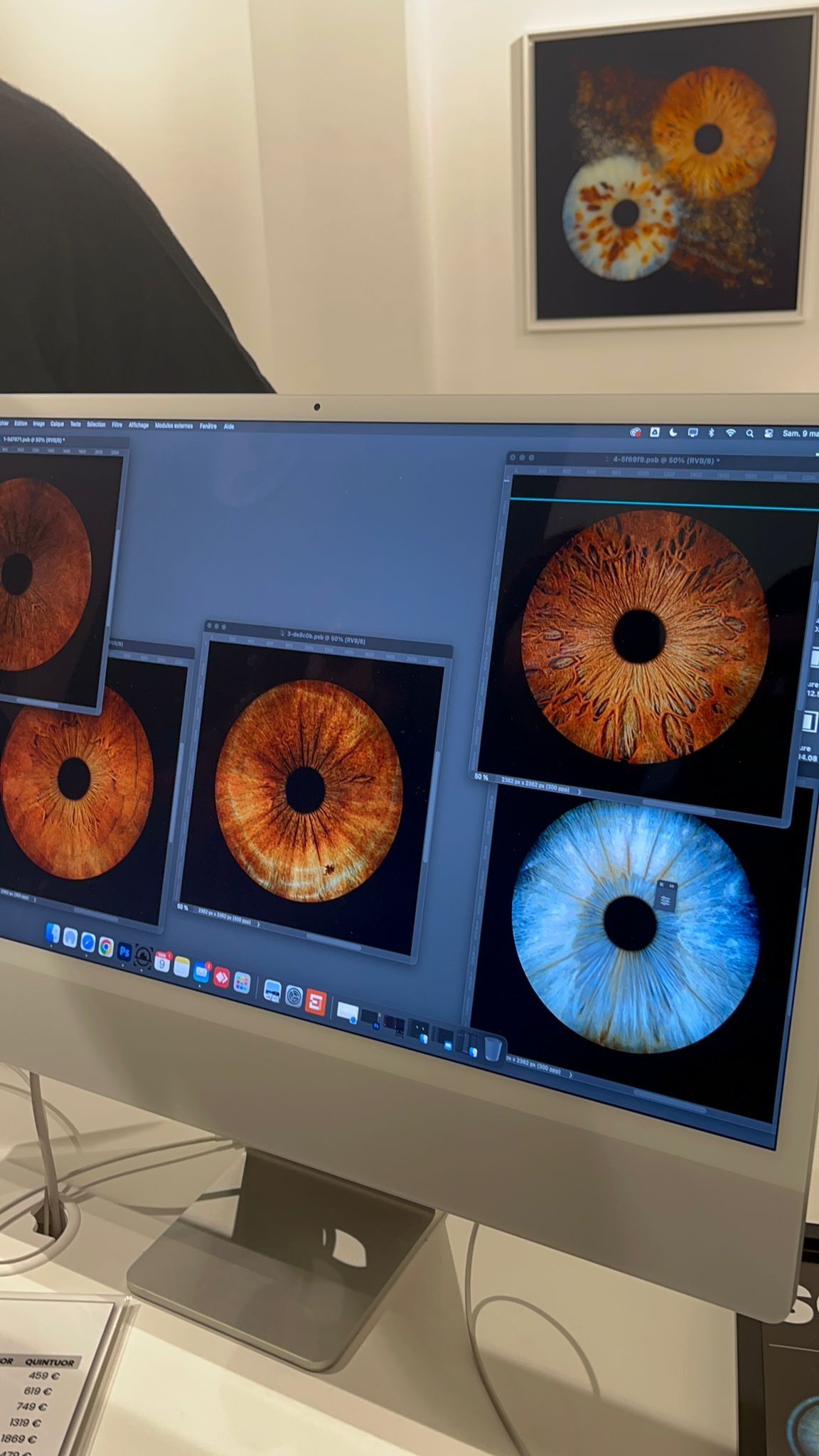This screenshot has width=819, height=1456.
Task: Expand status bar arrow in 4-5f69f9.psb window
Action: coord(579,791)
